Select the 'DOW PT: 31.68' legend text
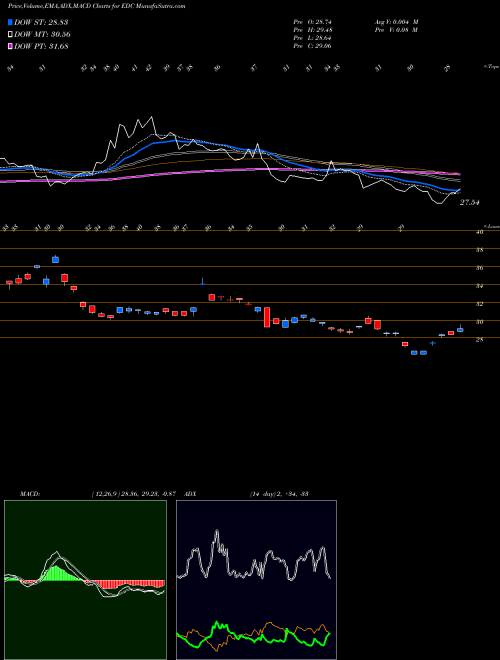 tap(41, 46)
